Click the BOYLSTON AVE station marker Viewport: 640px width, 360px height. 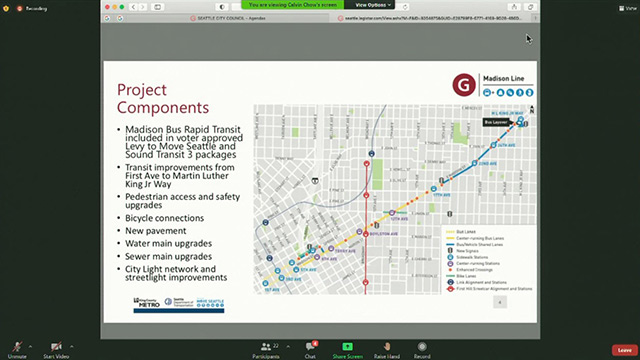(x=360, y=232)
